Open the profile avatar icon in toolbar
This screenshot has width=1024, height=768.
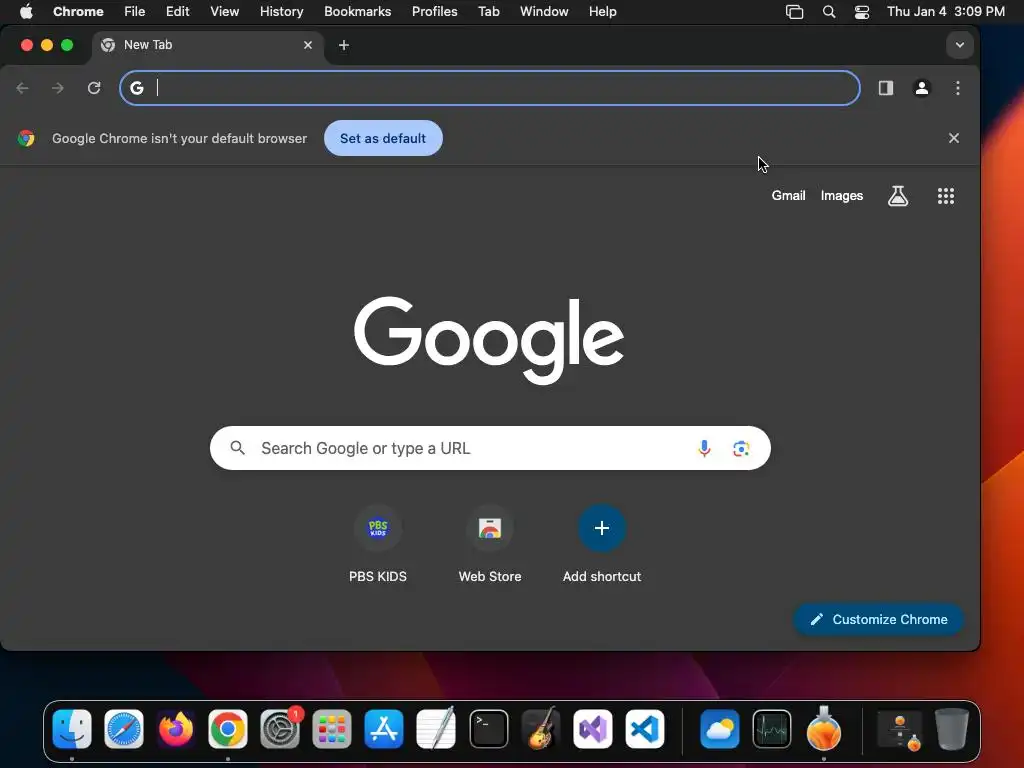tap(921, 88)
